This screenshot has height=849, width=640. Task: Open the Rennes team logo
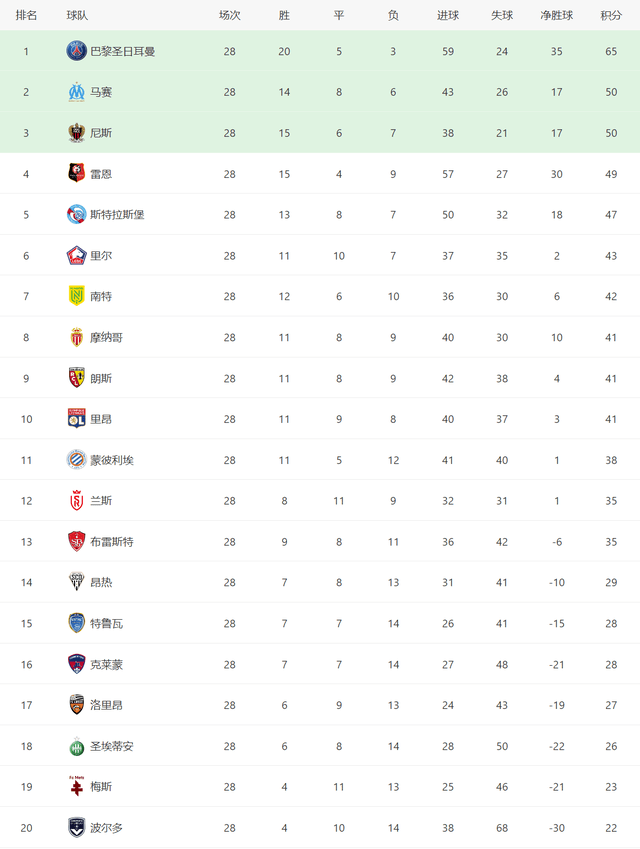pyautogui.click(x=76, y=174)
